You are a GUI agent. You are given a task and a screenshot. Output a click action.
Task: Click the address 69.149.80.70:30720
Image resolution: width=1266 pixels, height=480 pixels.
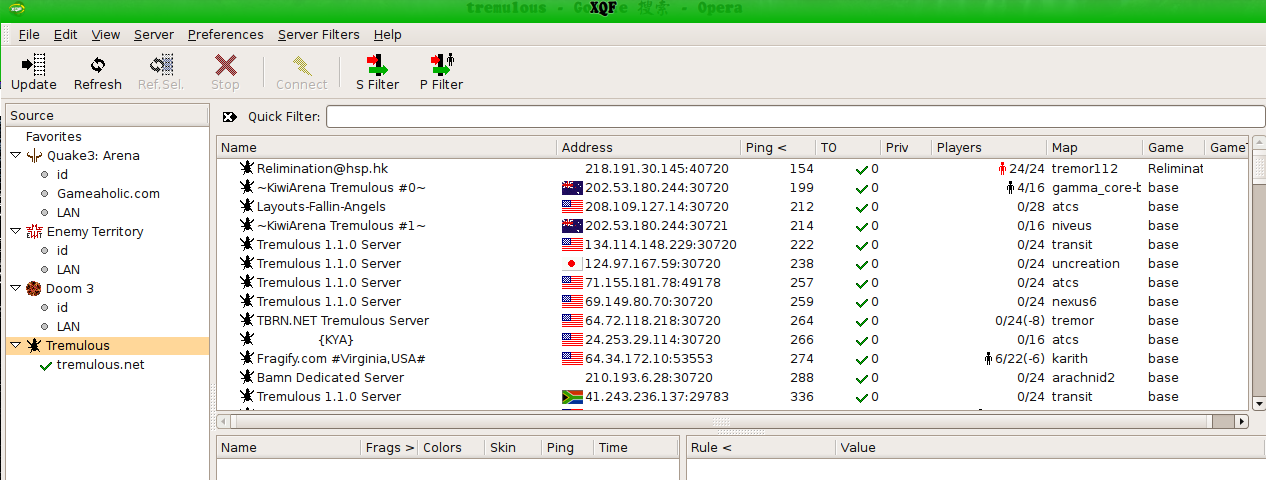649,302
